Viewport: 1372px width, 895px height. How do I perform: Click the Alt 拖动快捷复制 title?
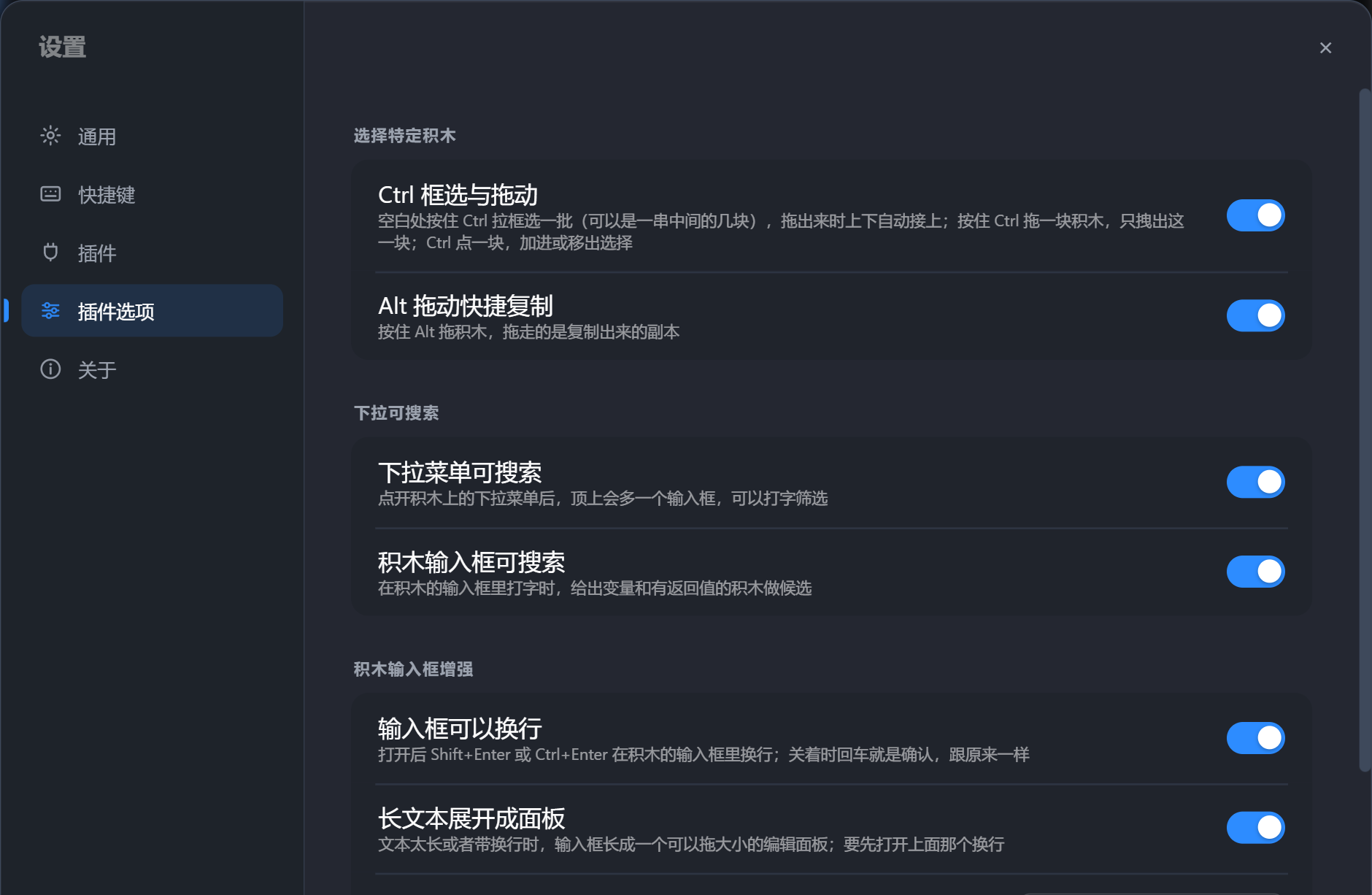466,306
